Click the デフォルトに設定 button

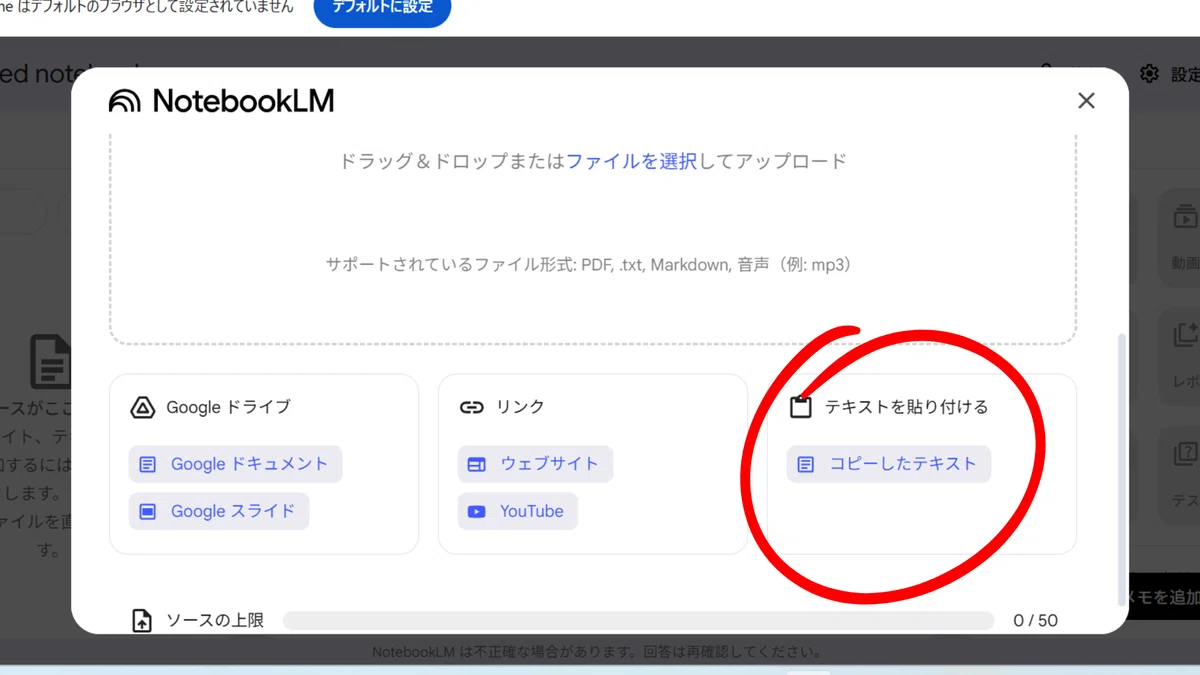click(382, 8)
